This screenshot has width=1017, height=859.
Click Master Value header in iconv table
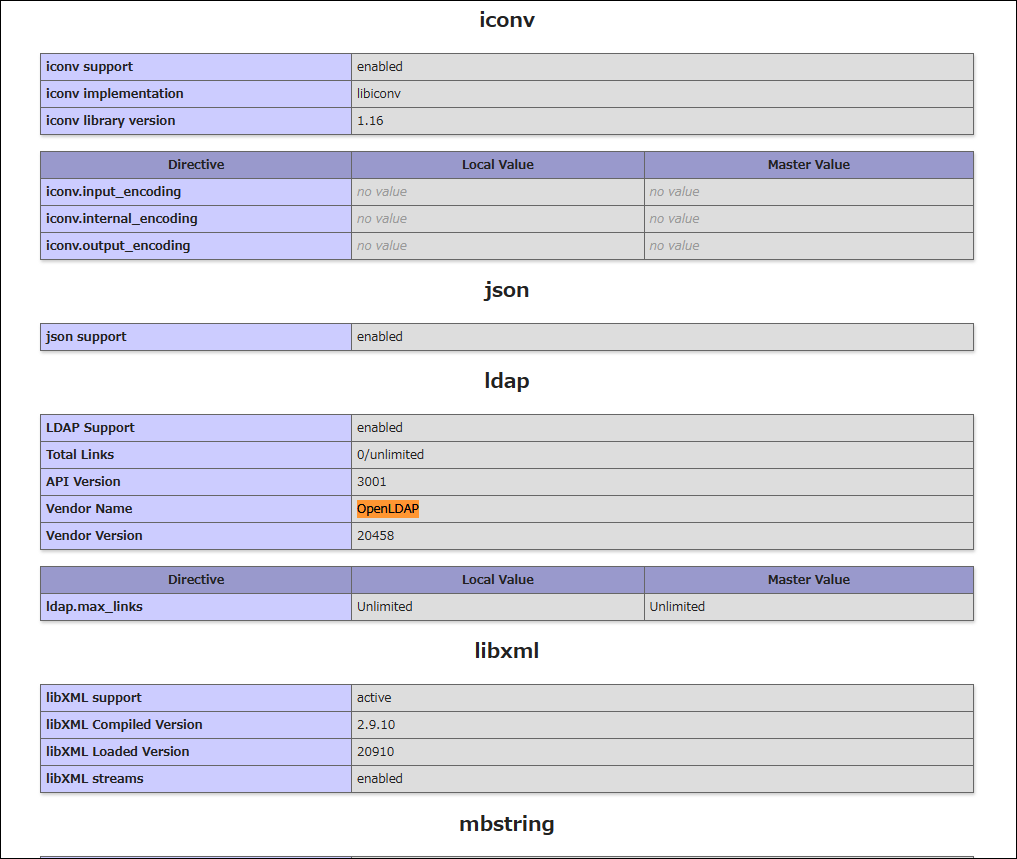coord(808,165)
